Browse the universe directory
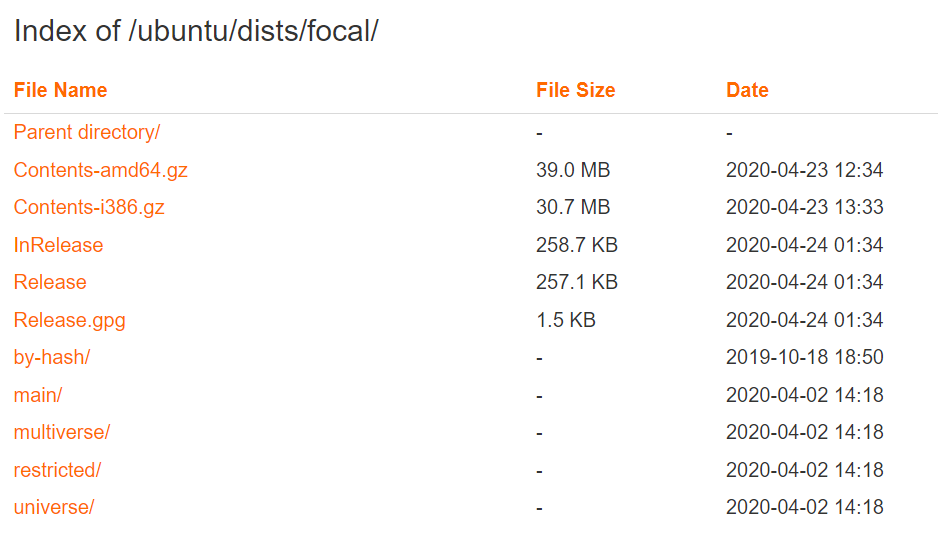The image size is (938, 536). [x=54, y=507]
